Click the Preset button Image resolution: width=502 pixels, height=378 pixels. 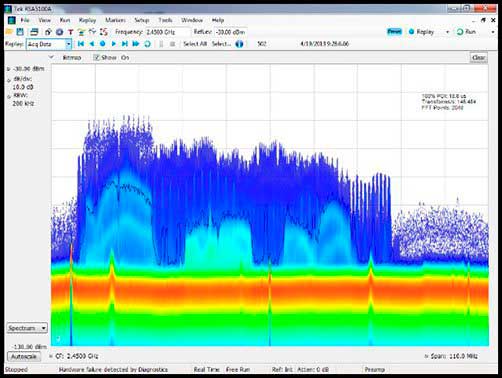pos(394,32)
